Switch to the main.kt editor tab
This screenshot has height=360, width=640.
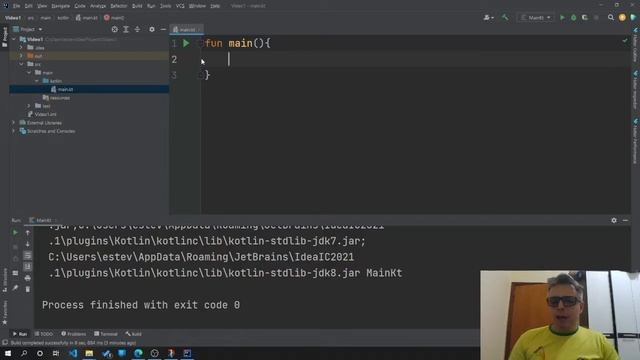(187, 29)
